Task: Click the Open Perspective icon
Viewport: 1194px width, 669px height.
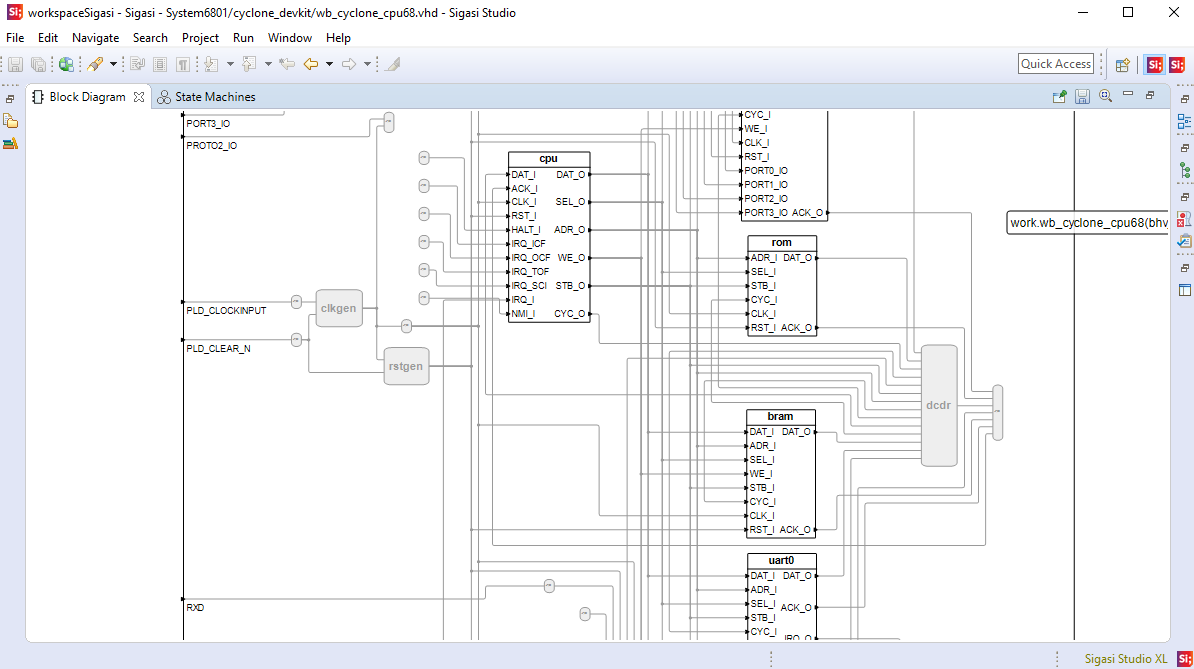Action: (1122, 64)
